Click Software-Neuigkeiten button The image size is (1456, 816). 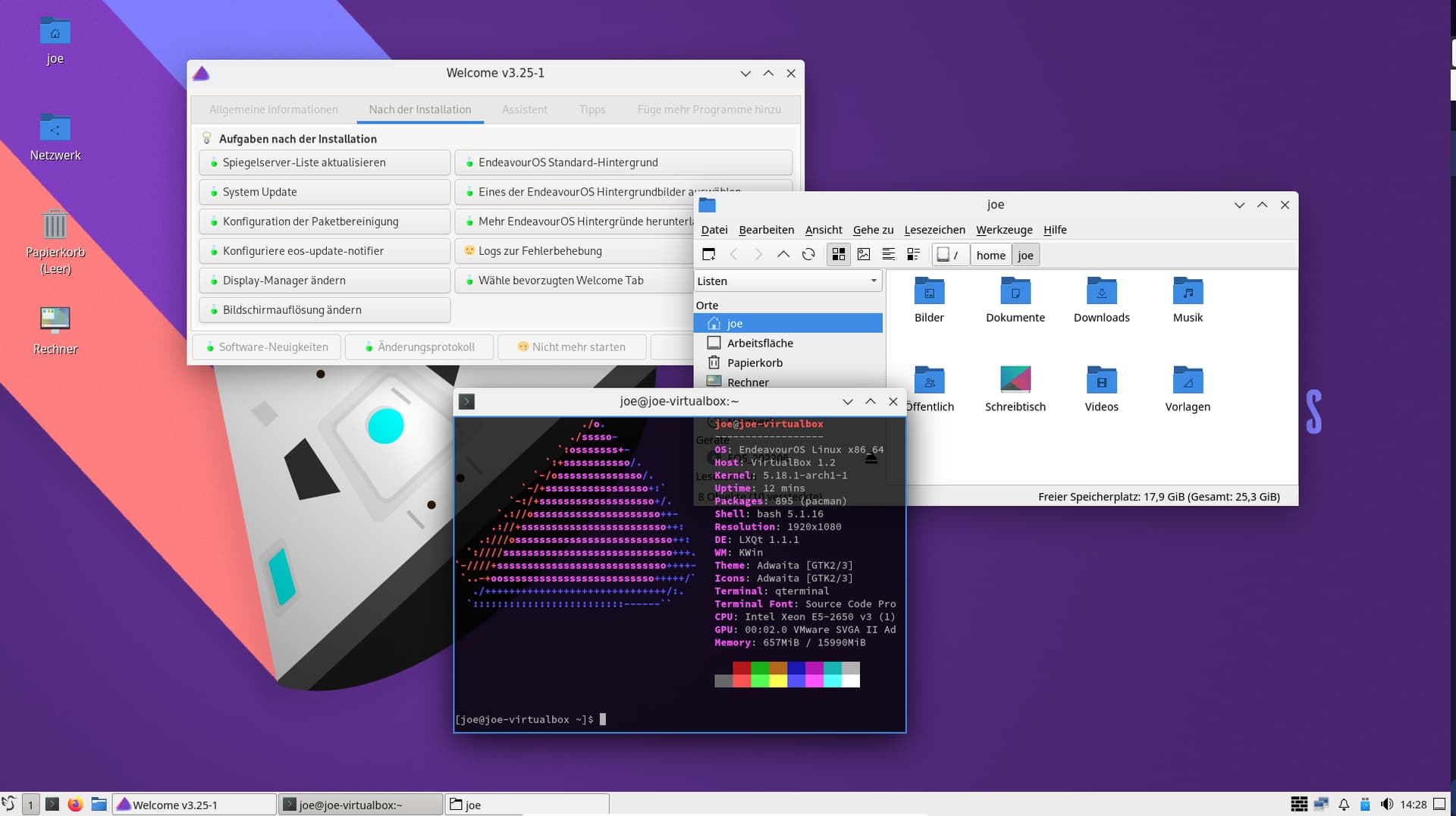[267, 347]
